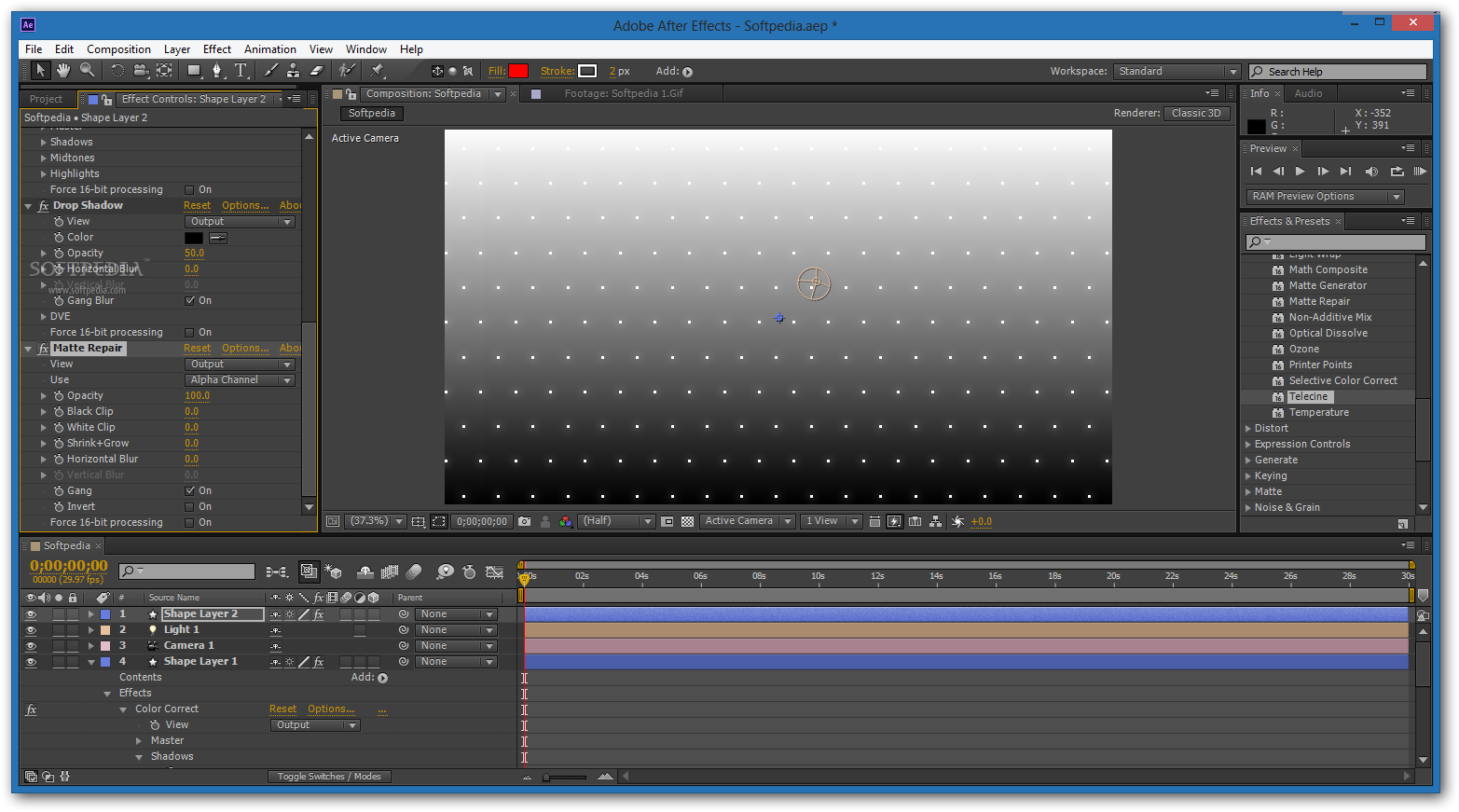1459x812 pixels.
Task: Click the Search Help input field
Action: point(1338,72)
